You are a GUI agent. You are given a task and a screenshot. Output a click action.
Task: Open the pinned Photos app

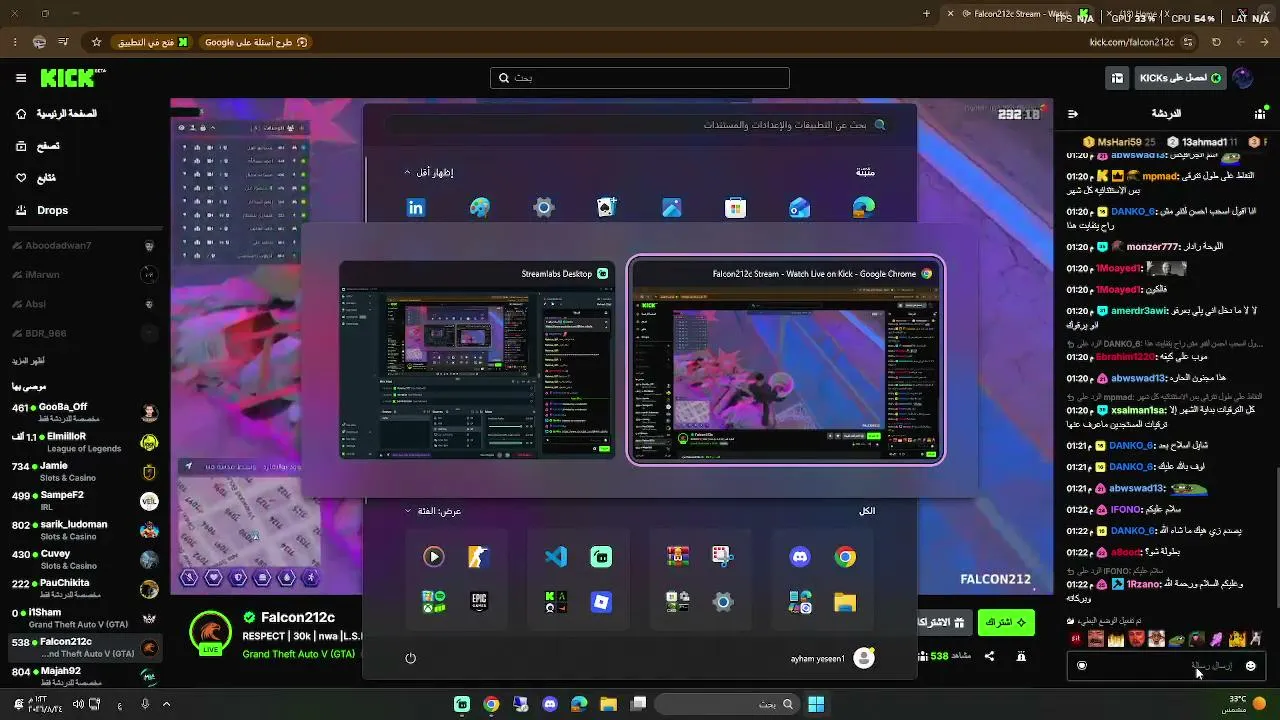click(672, 207)
